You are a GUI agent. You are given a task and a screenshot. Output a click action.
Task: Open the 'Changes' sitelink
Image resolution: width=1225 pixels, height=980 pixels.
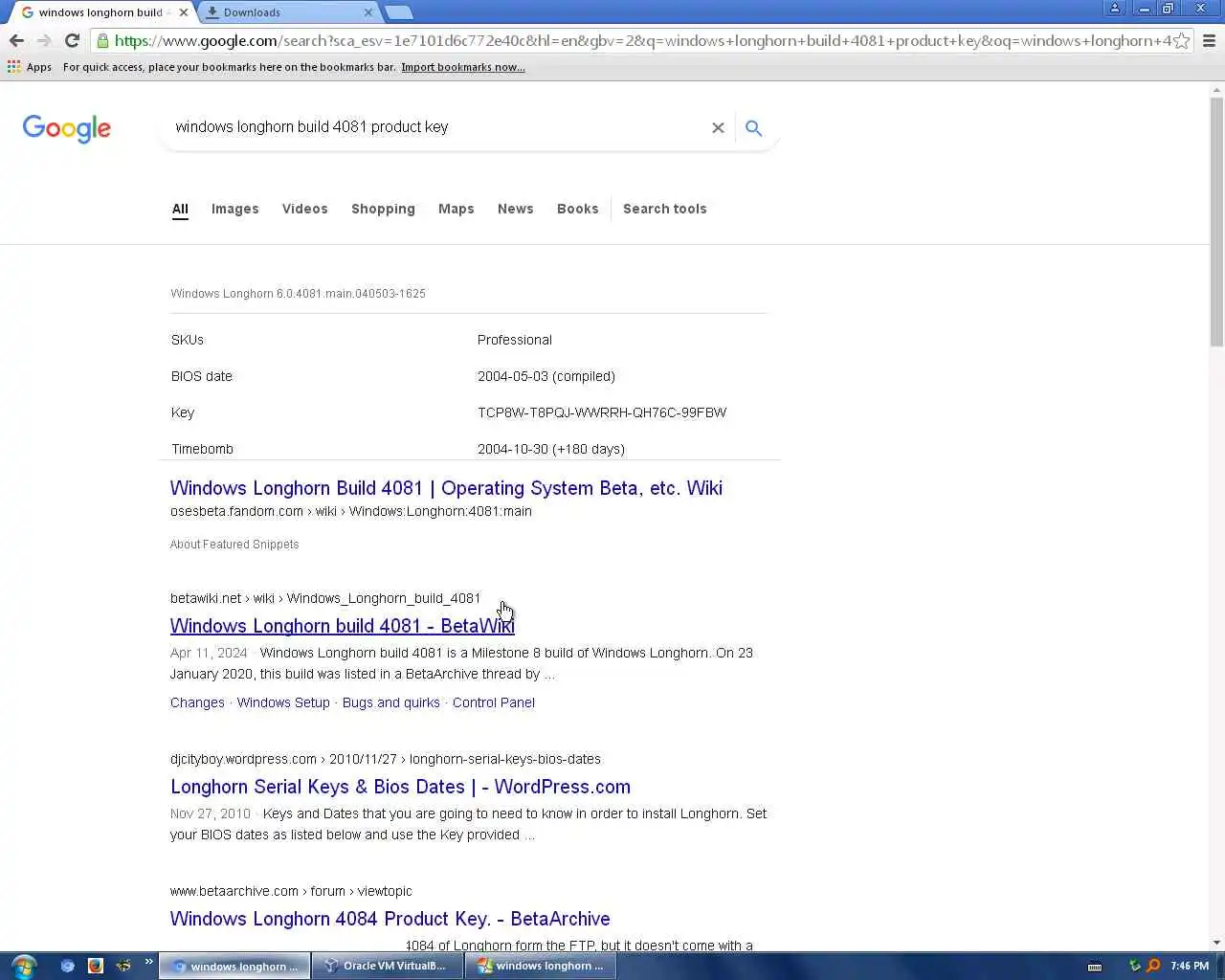tap(197, 702)
